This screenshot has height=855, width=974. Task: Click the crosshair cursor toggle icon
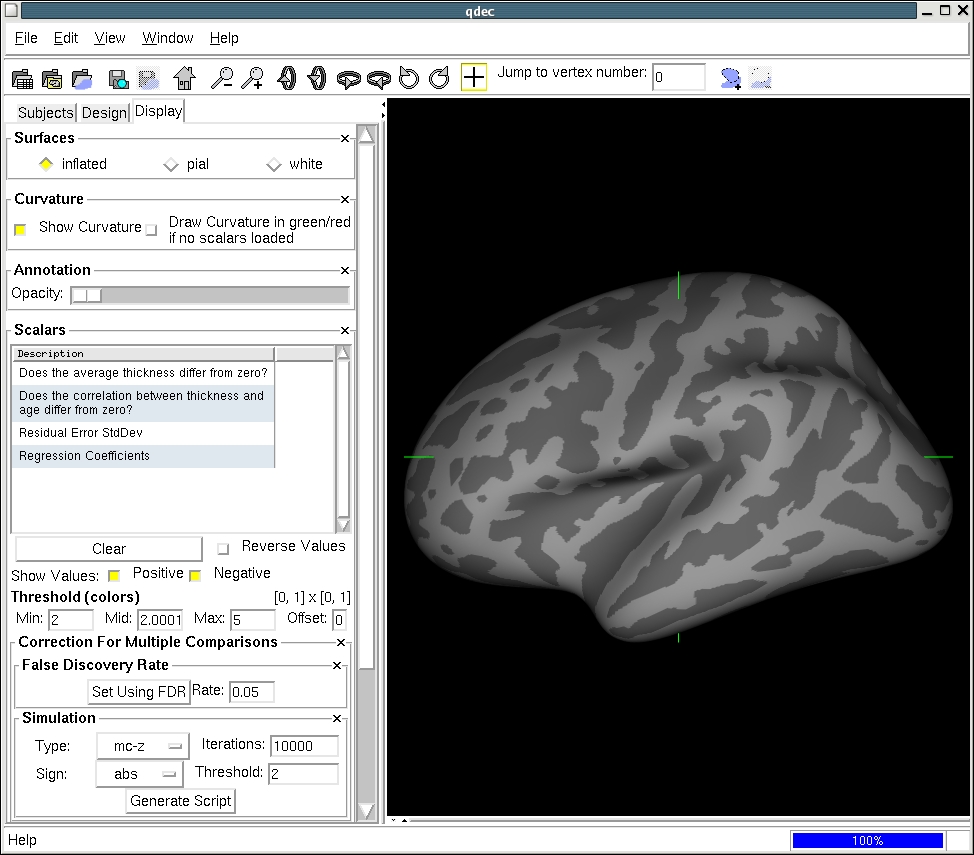tap(473, 78)
